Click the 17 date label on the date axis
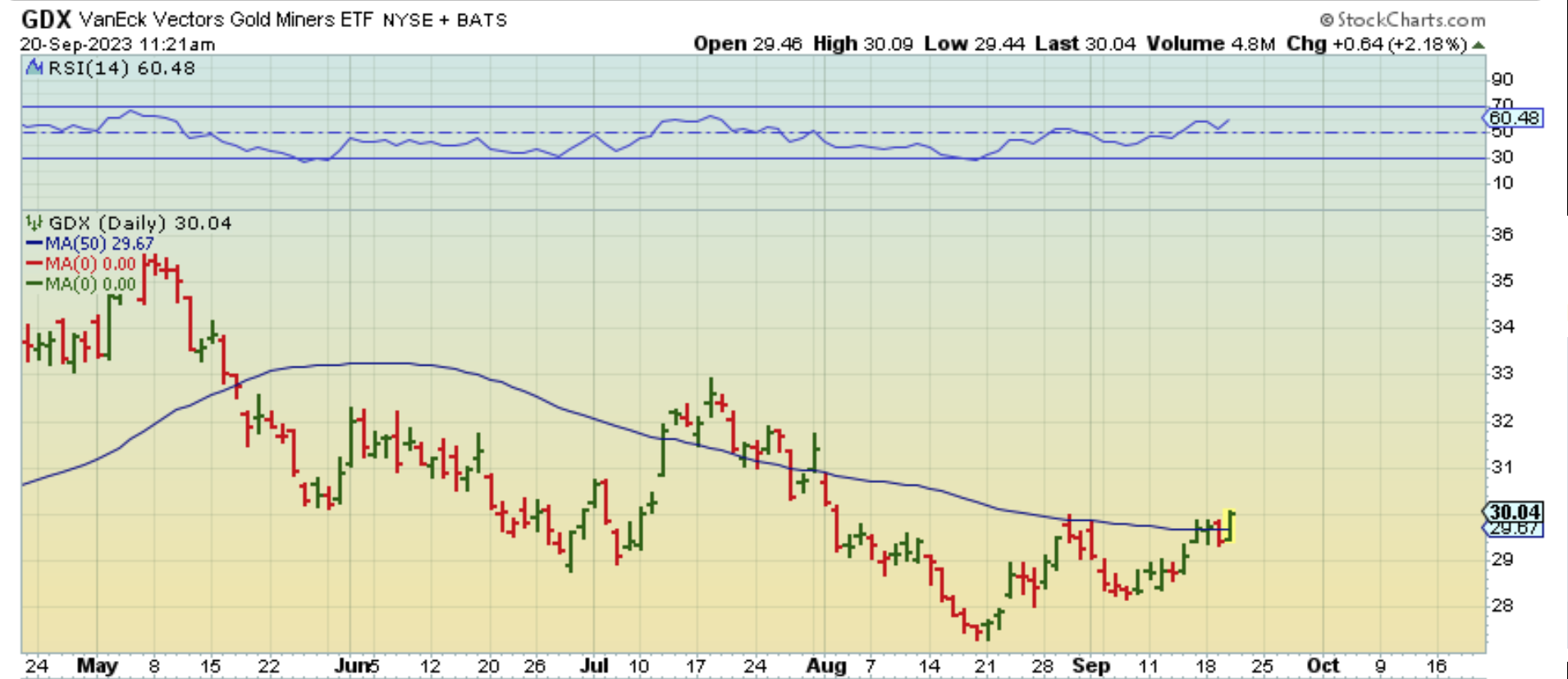The image size is (1568, 679). (696, 667)
